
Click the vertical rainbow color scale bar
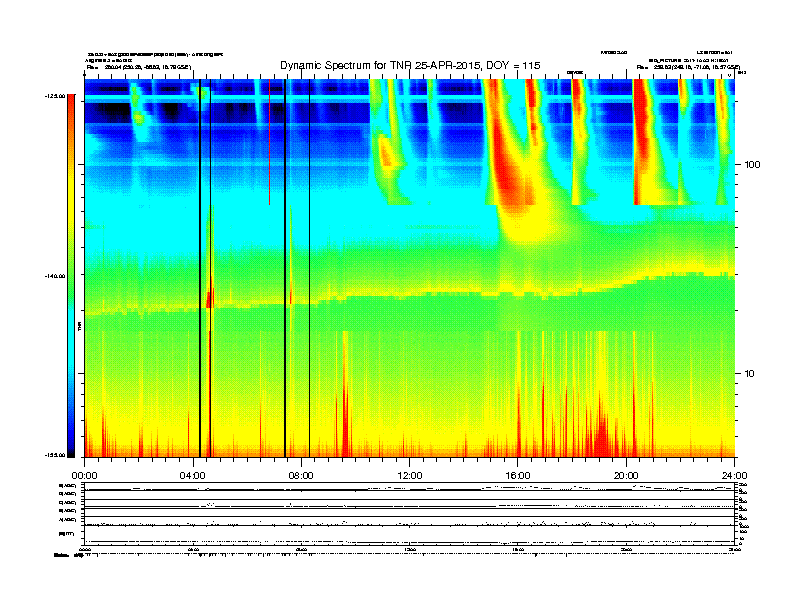pyautogui.click(x=71, y=276)
